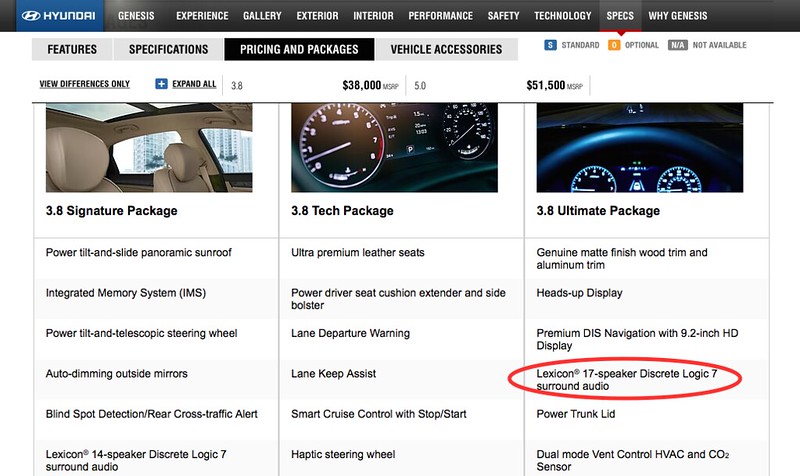Click the $51,500 MSRP price
Image resolution: width=800 pixels, height=476 pixels.
[555, 85]
